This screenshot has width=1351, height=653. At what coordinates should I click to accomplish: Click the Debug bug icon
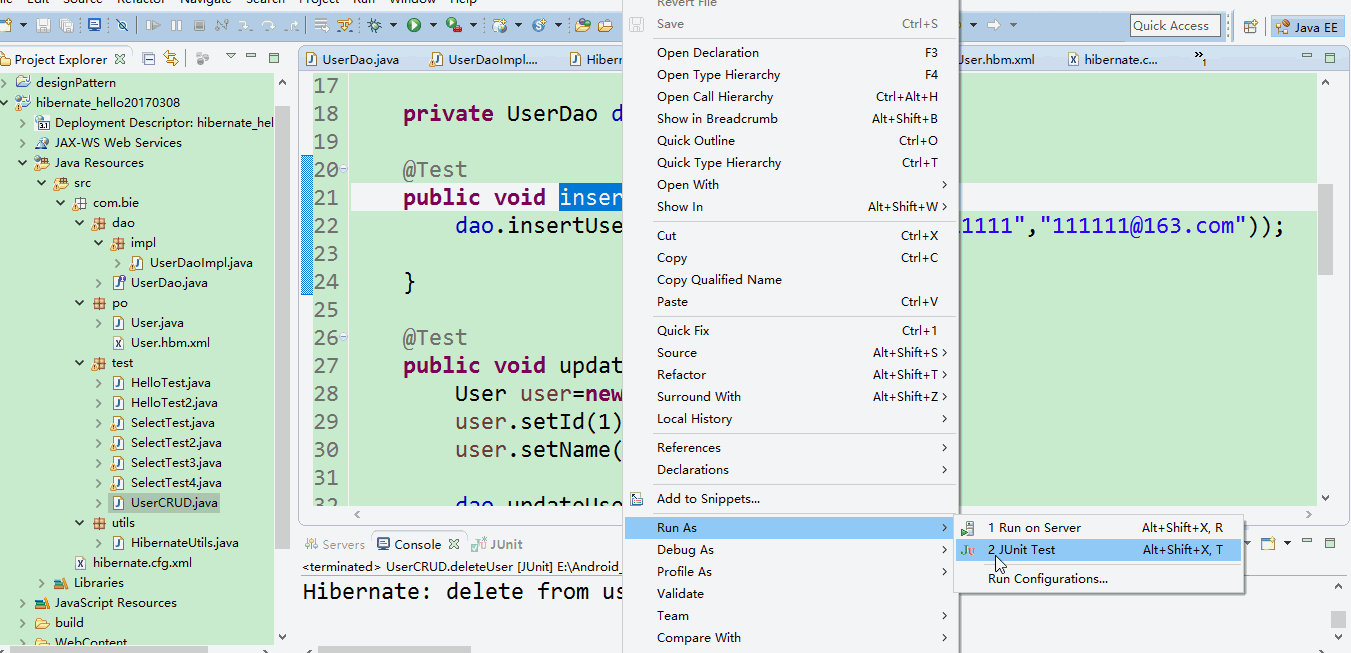tap(375, 25)
